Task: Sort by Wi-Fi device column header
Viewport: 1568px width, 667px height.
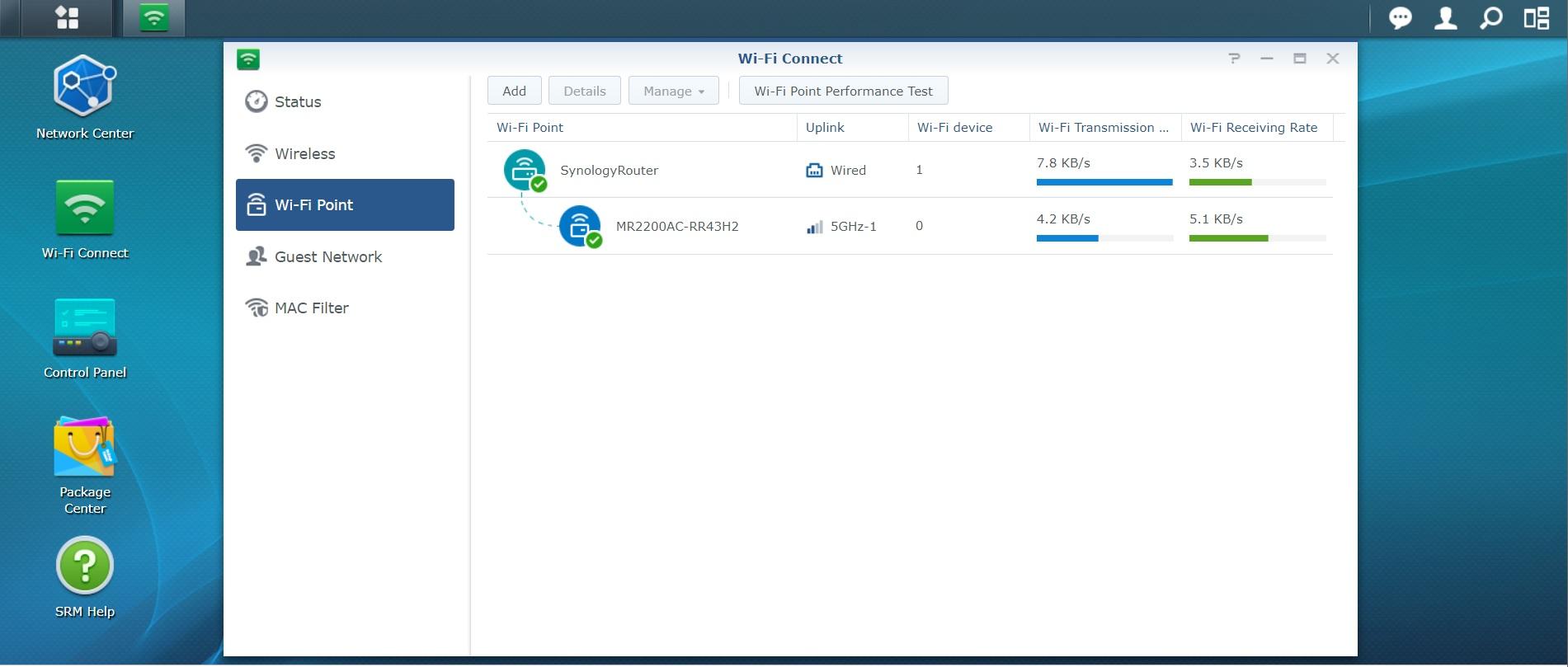Action: point(968,127)
